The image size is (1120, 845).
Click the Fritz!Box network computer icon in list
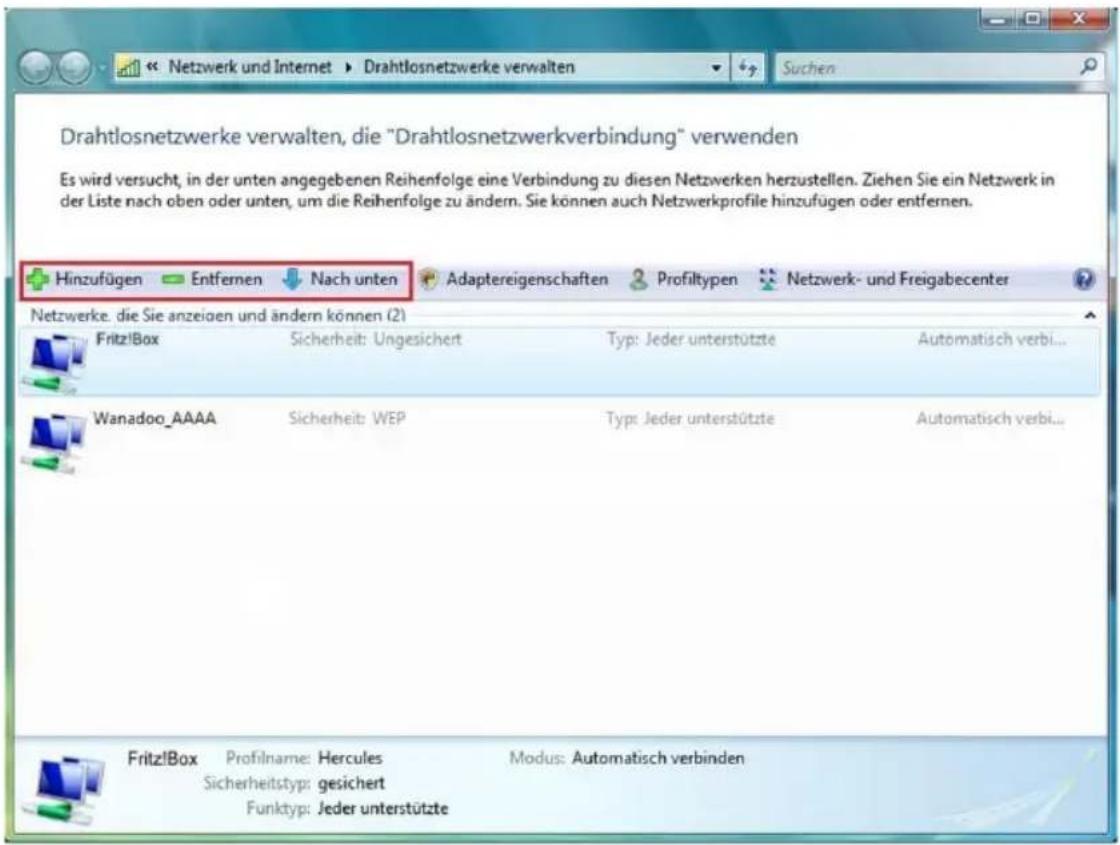tap(55, 364)
